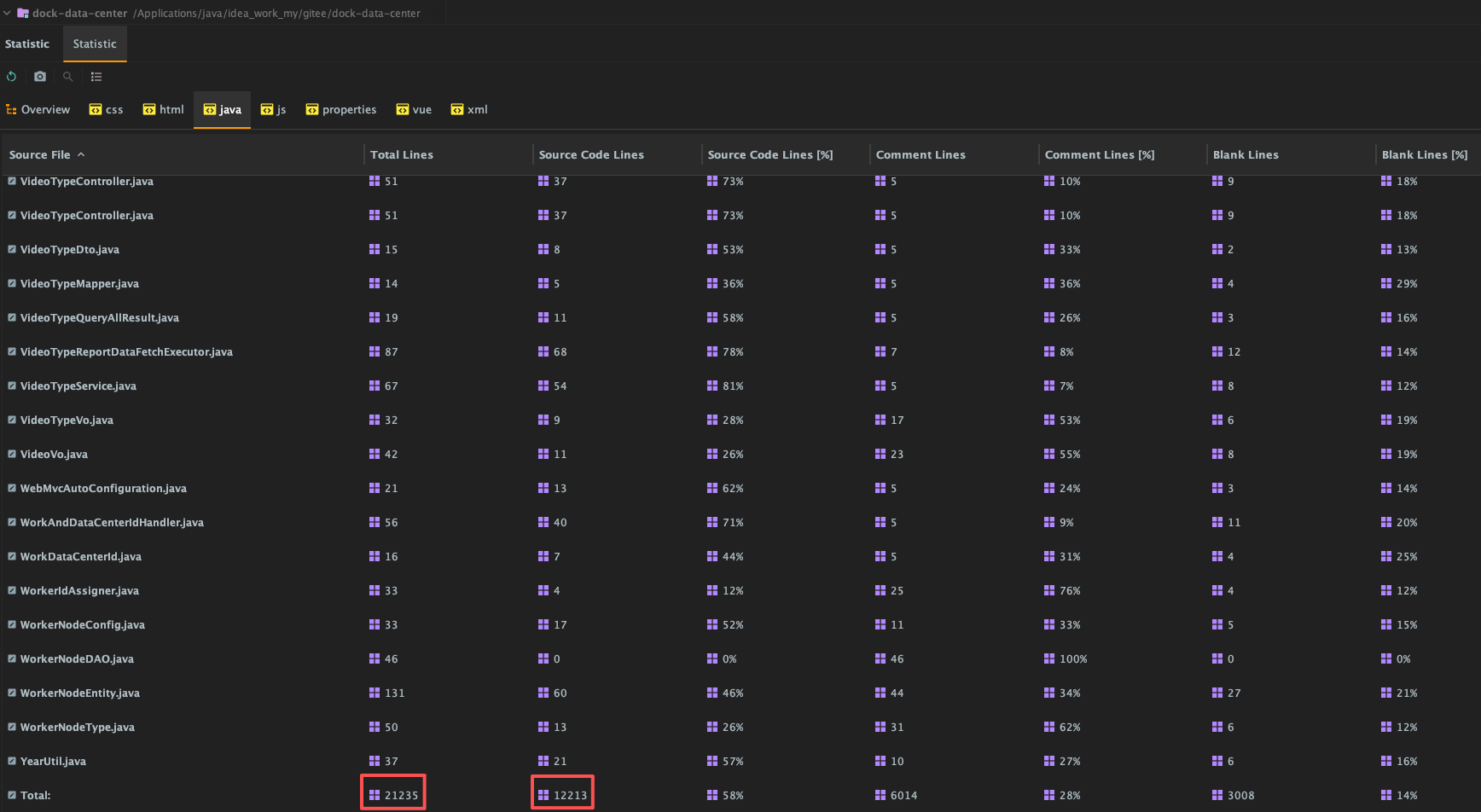Switch to the properties file type tab
Screen dimensions: 1481x812
341,110
